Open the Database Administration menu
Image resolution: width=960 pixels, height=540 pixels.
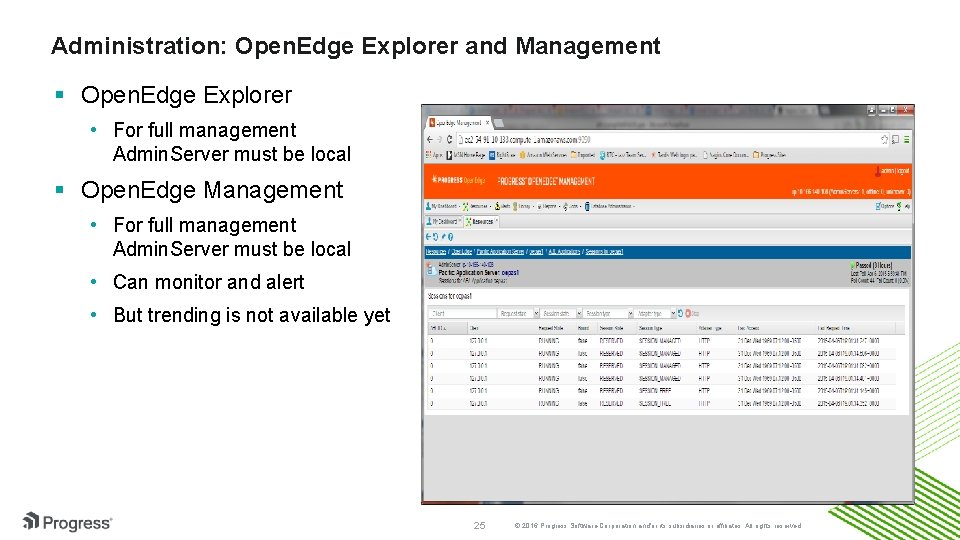(x=609, y=206)
